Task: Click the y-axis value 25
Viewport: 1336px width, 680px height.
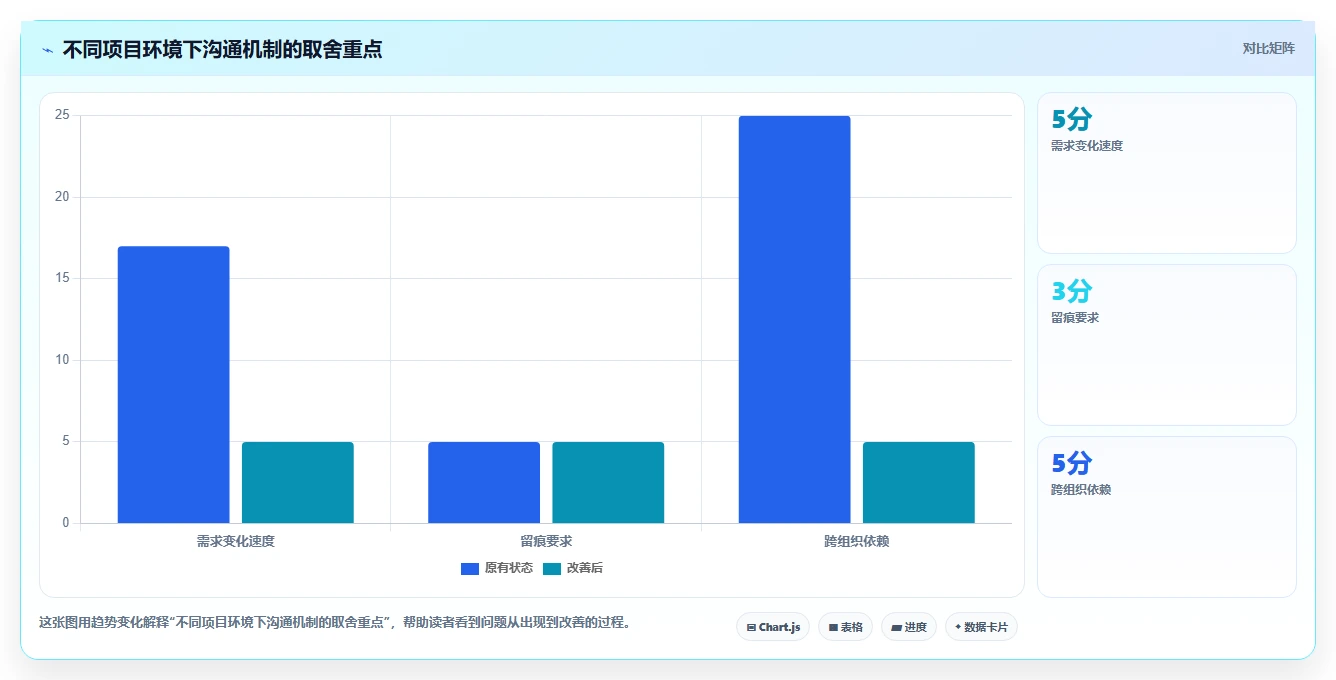Action: [x=62, y=115]
